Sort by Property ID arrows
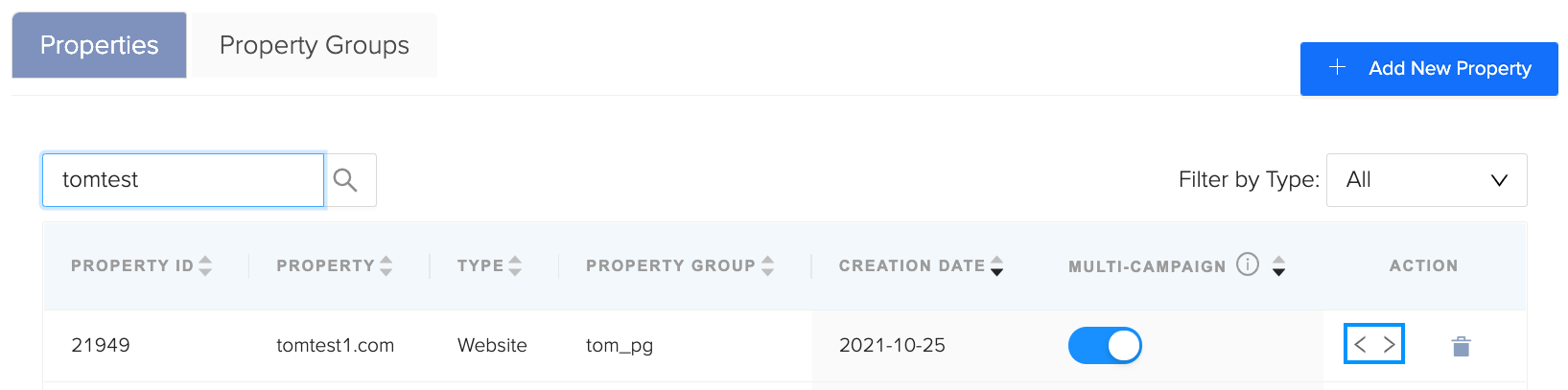 pyautogui.click(x=205, y=265)
